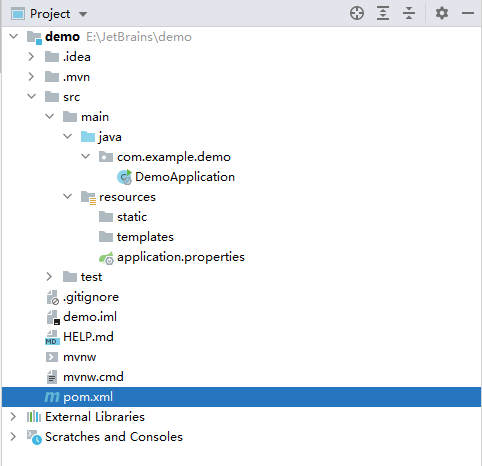The height and width of the screenshot is (466, 482).
Task: Select the src folder label
Action: coord(71,97)
